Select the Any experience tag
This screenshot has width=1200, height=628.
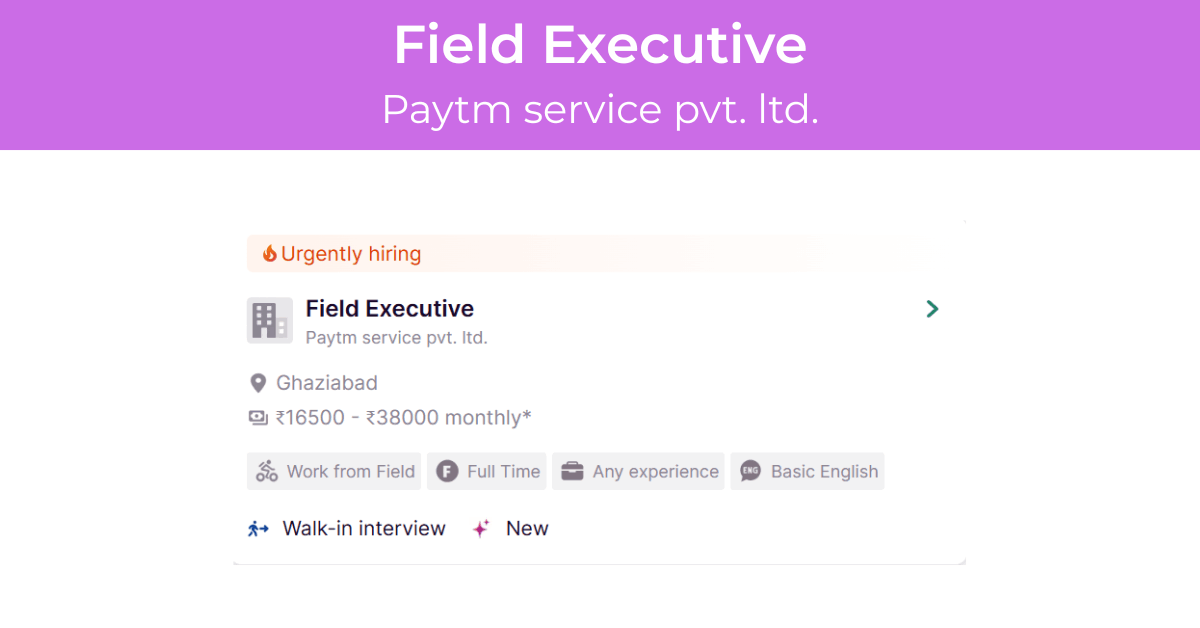[639, 471]
